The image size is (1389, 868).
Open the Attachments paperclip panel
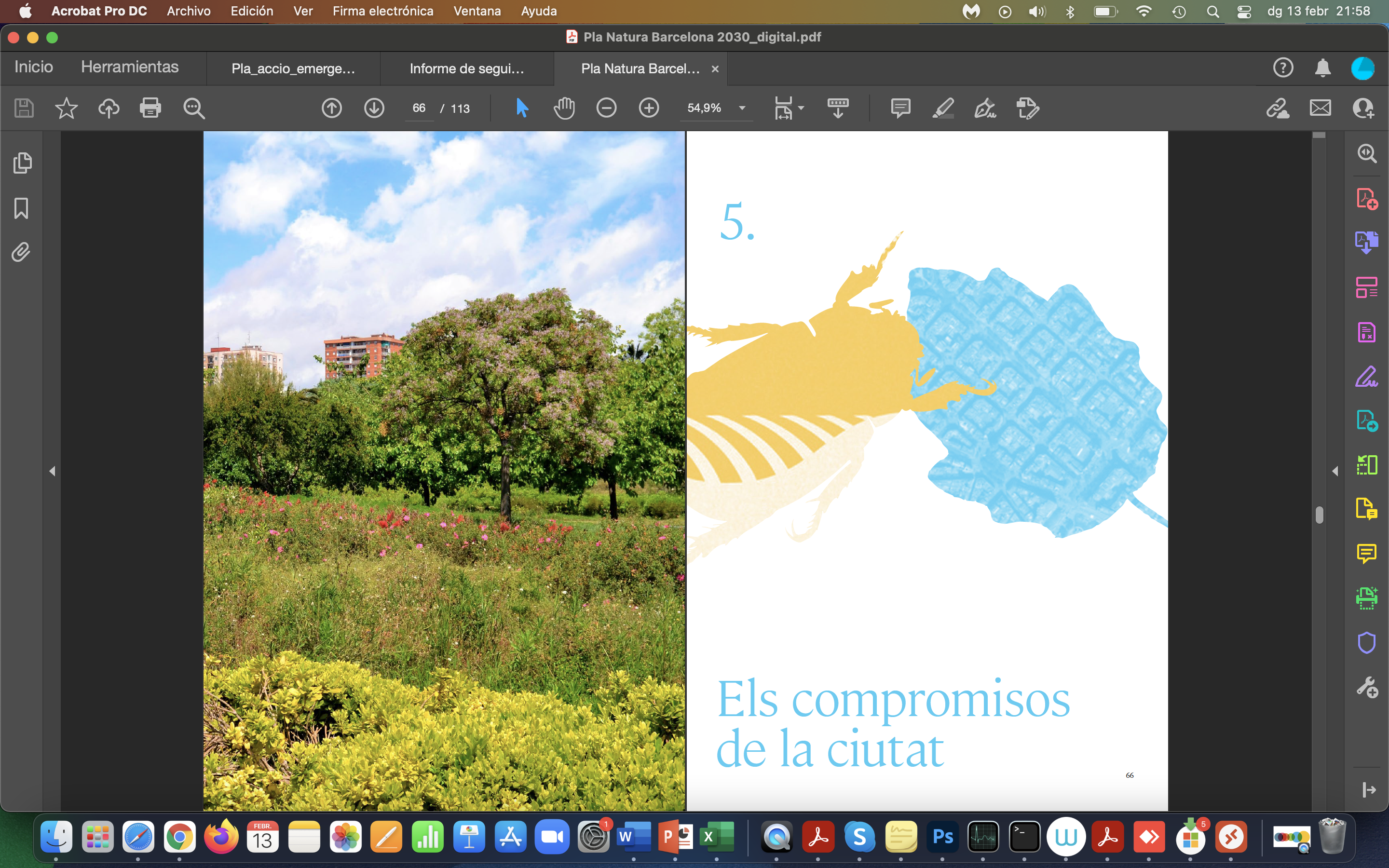(x=21, y=252)
